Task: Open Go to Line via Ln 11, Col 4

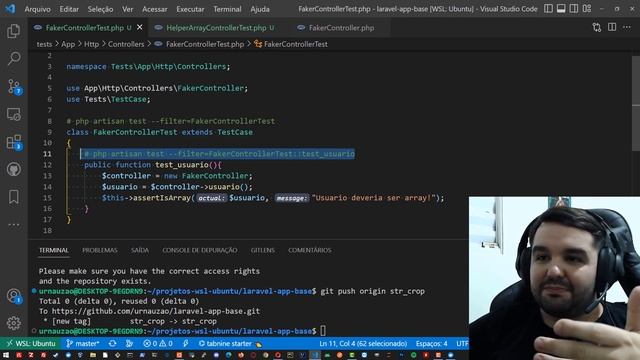Action: coord(363,344)
